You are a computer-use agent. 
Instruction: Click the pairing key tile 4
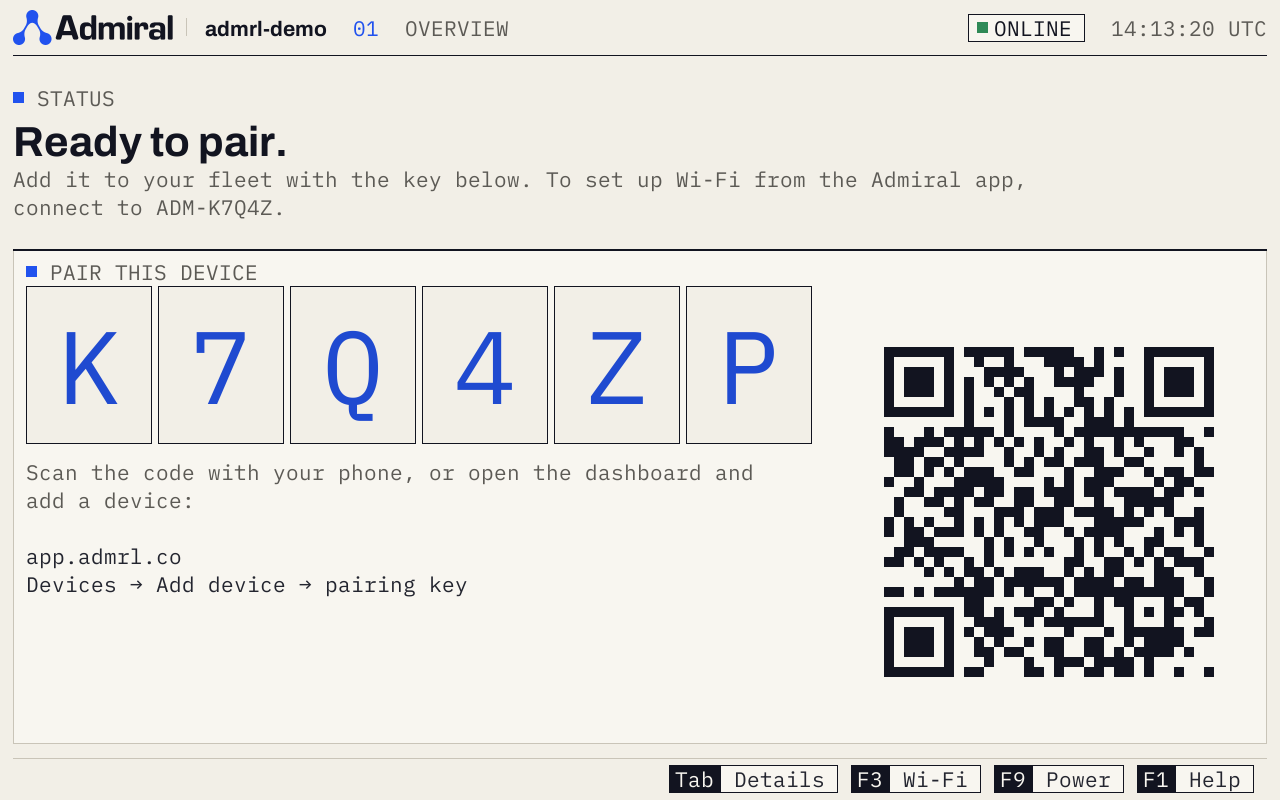click(x=485, y=365)
